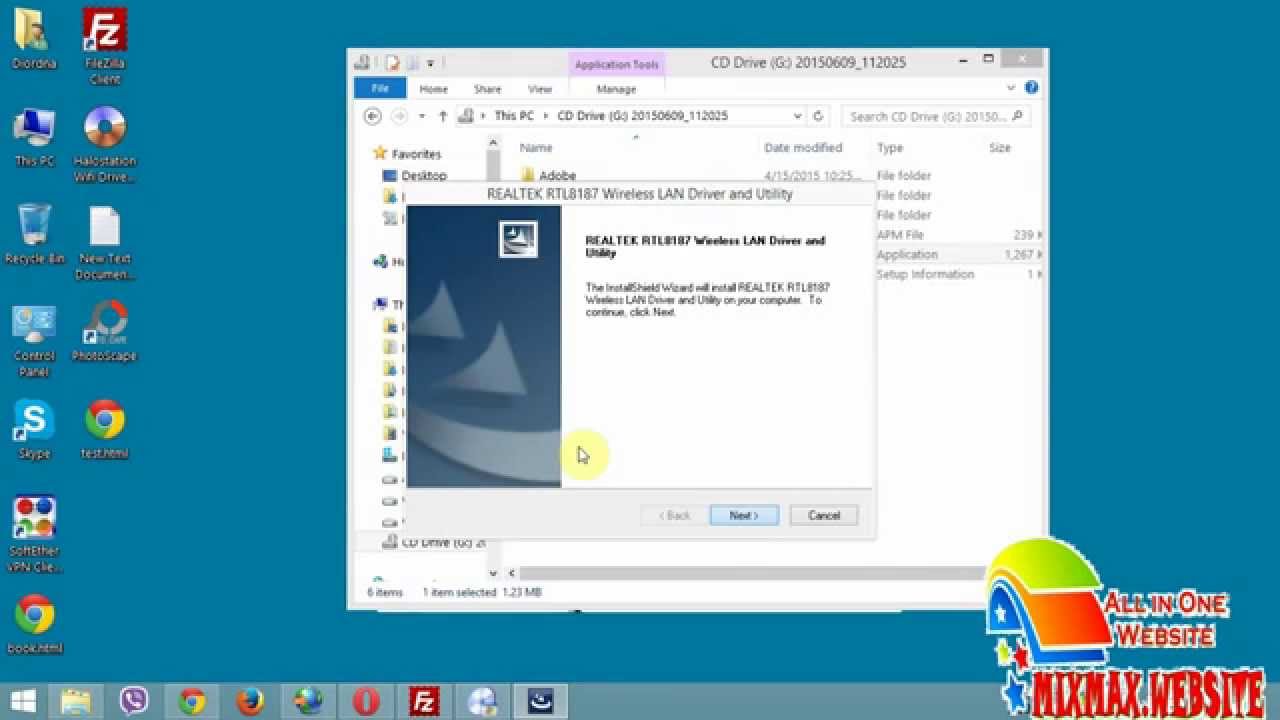Click the Setup Information type entry
The height and width of the screenshot is (720, 1280).
[925, 274]
